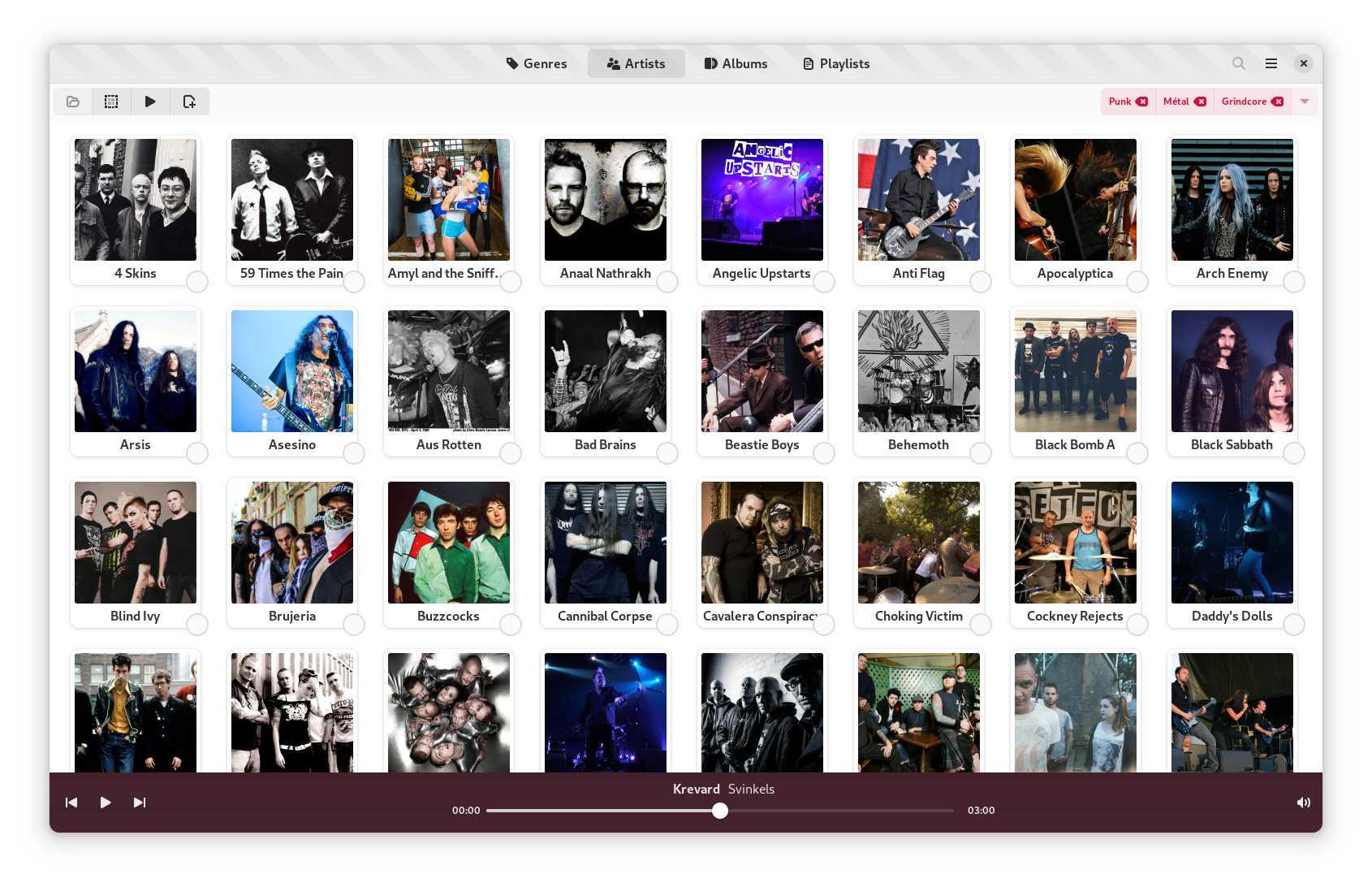Remove the Punk genre filter
The image size is (1372, 887).
point(1142,102)
